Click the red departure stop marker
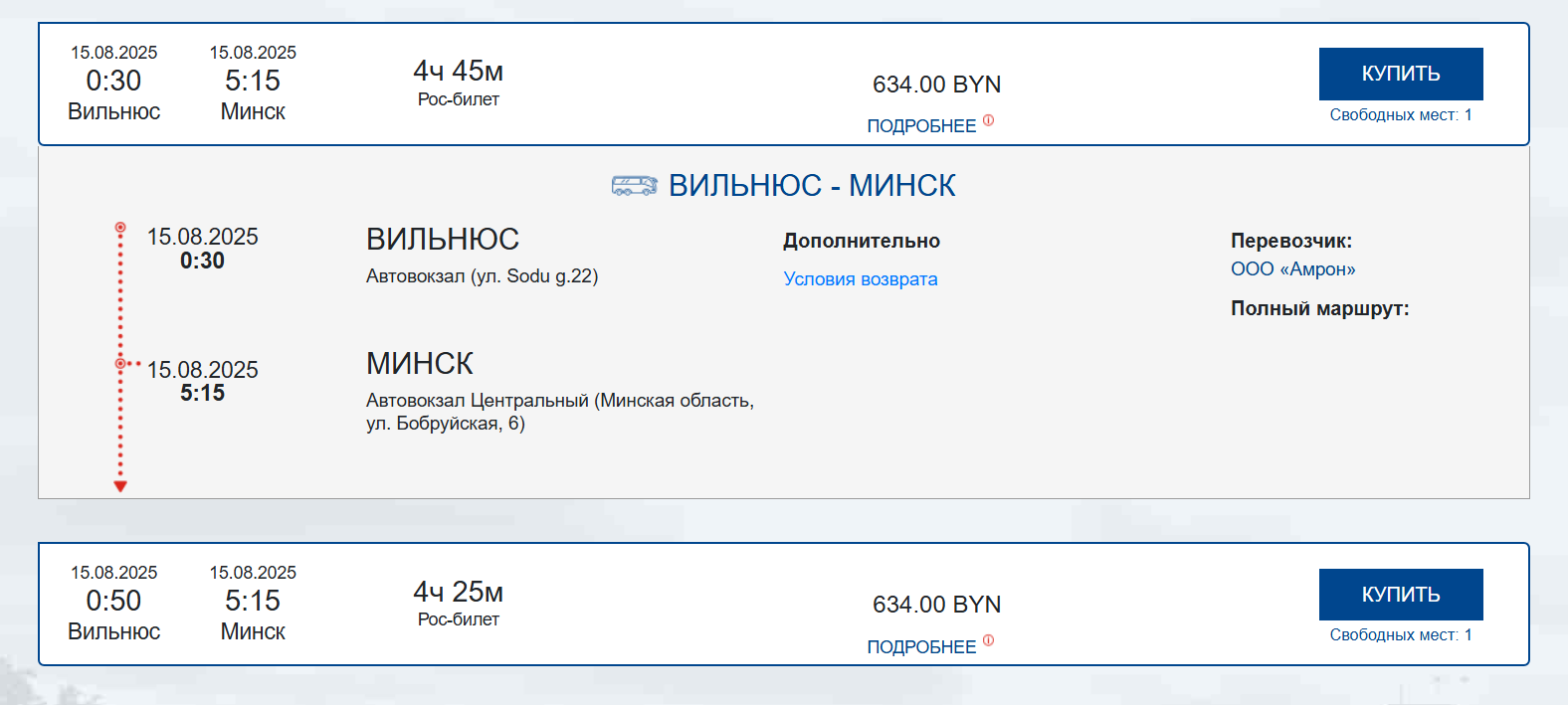1568x705 pixels. [x=120, y=228]
